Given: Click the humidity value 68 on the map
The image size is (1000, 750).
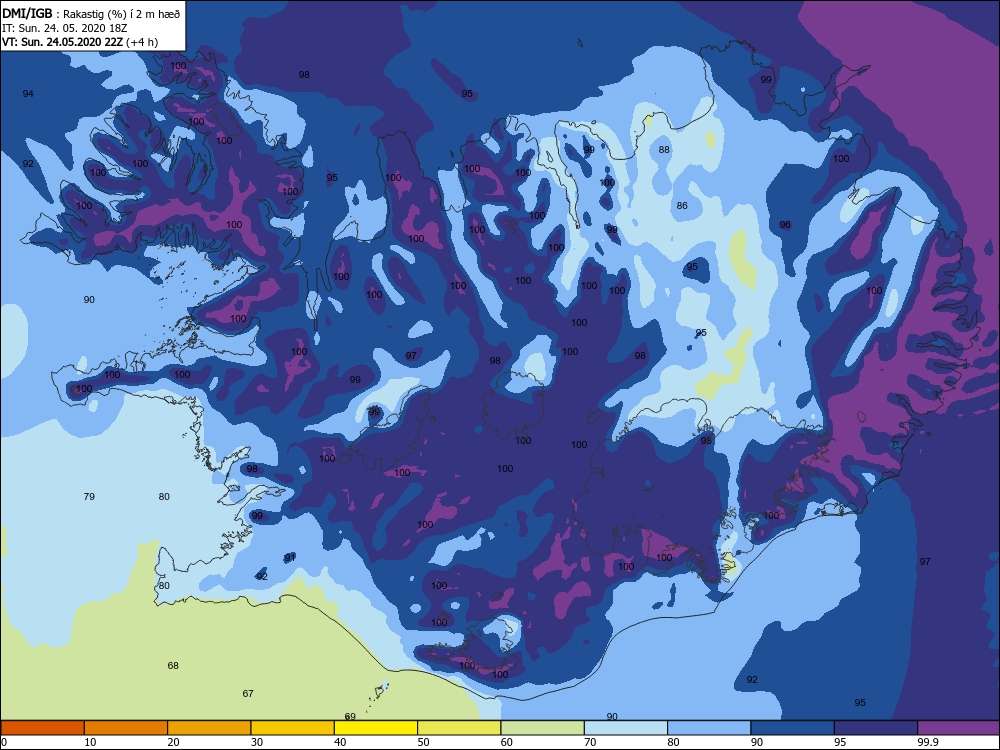Looking at the screenshot, I should [x=173, y=666].
